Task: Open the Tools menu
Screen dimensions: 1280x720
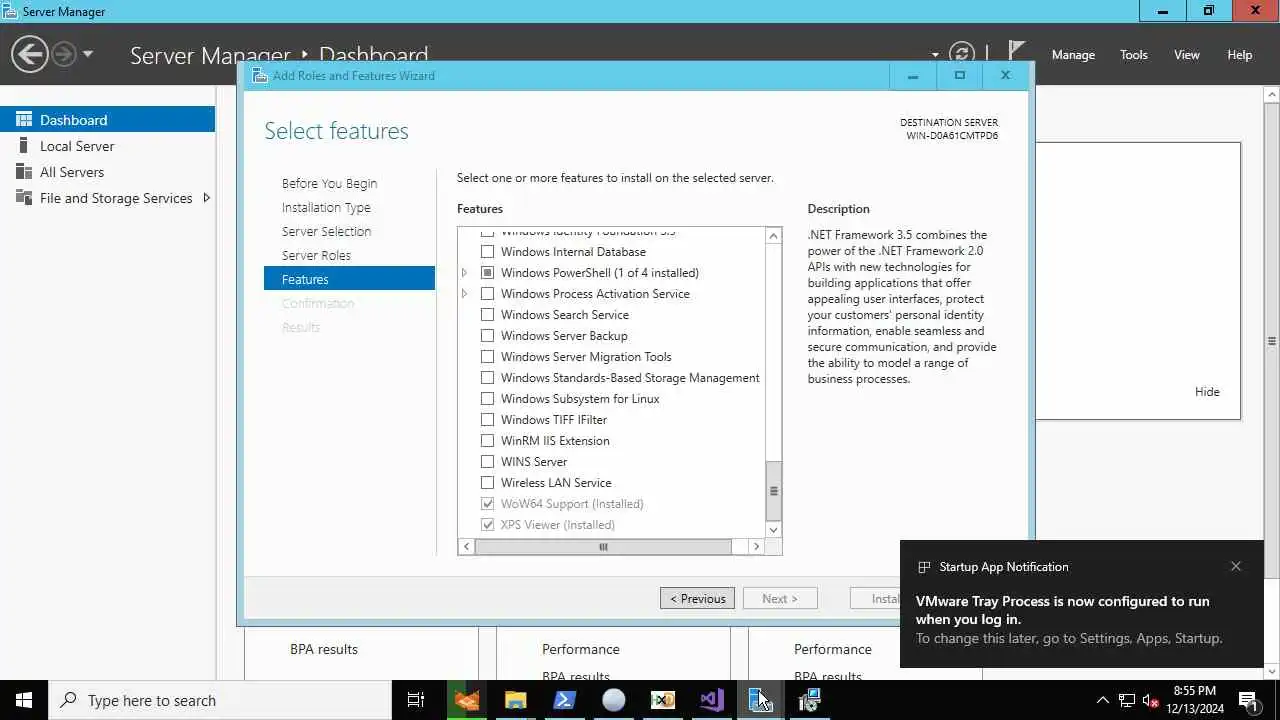Action: tap(1133, 55)
